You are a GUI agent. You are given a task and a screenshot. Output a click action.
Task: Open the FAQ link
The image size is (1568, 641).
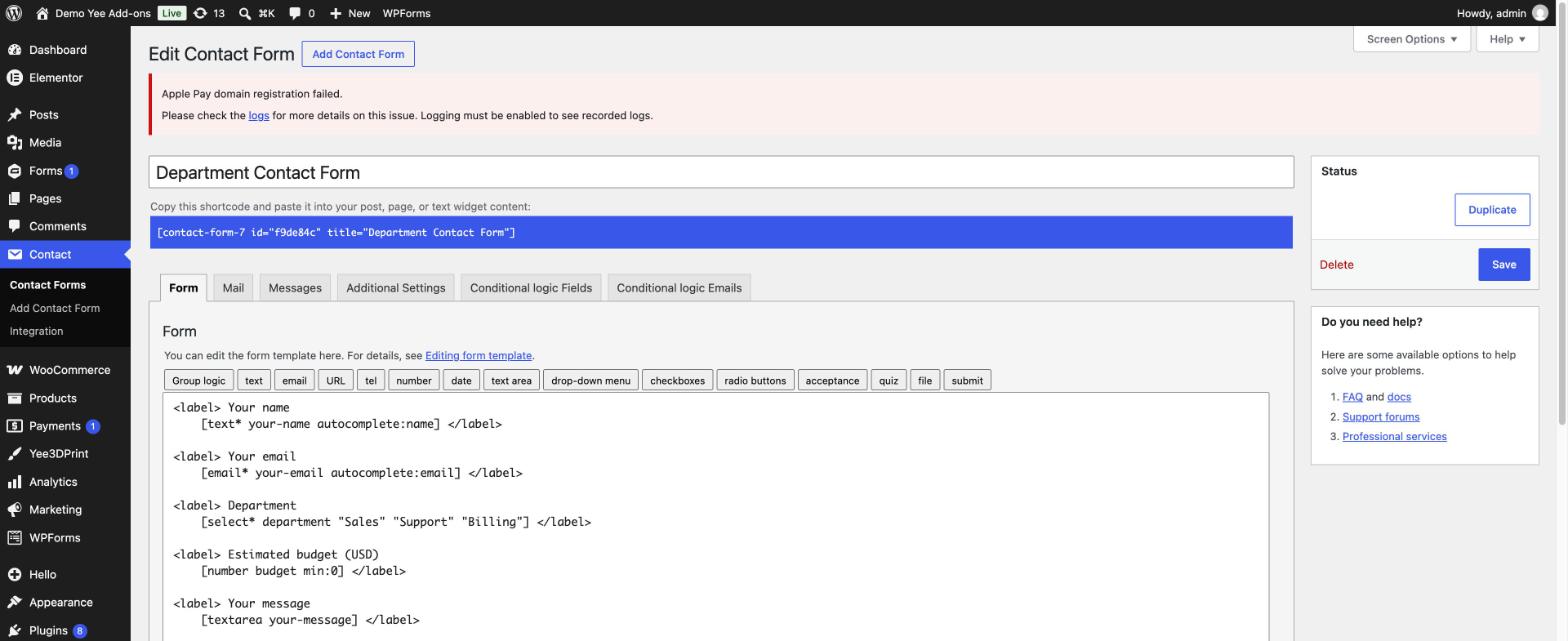1352,397
